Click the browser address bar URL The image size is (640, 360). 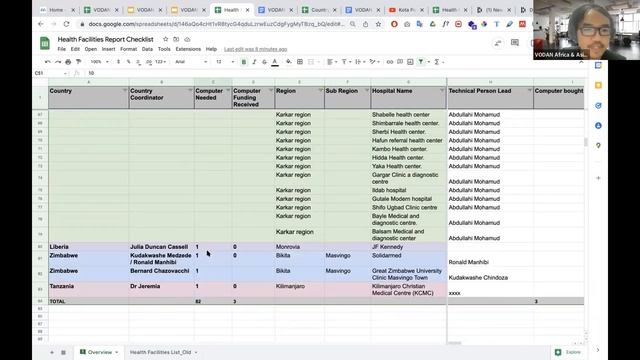216,24
